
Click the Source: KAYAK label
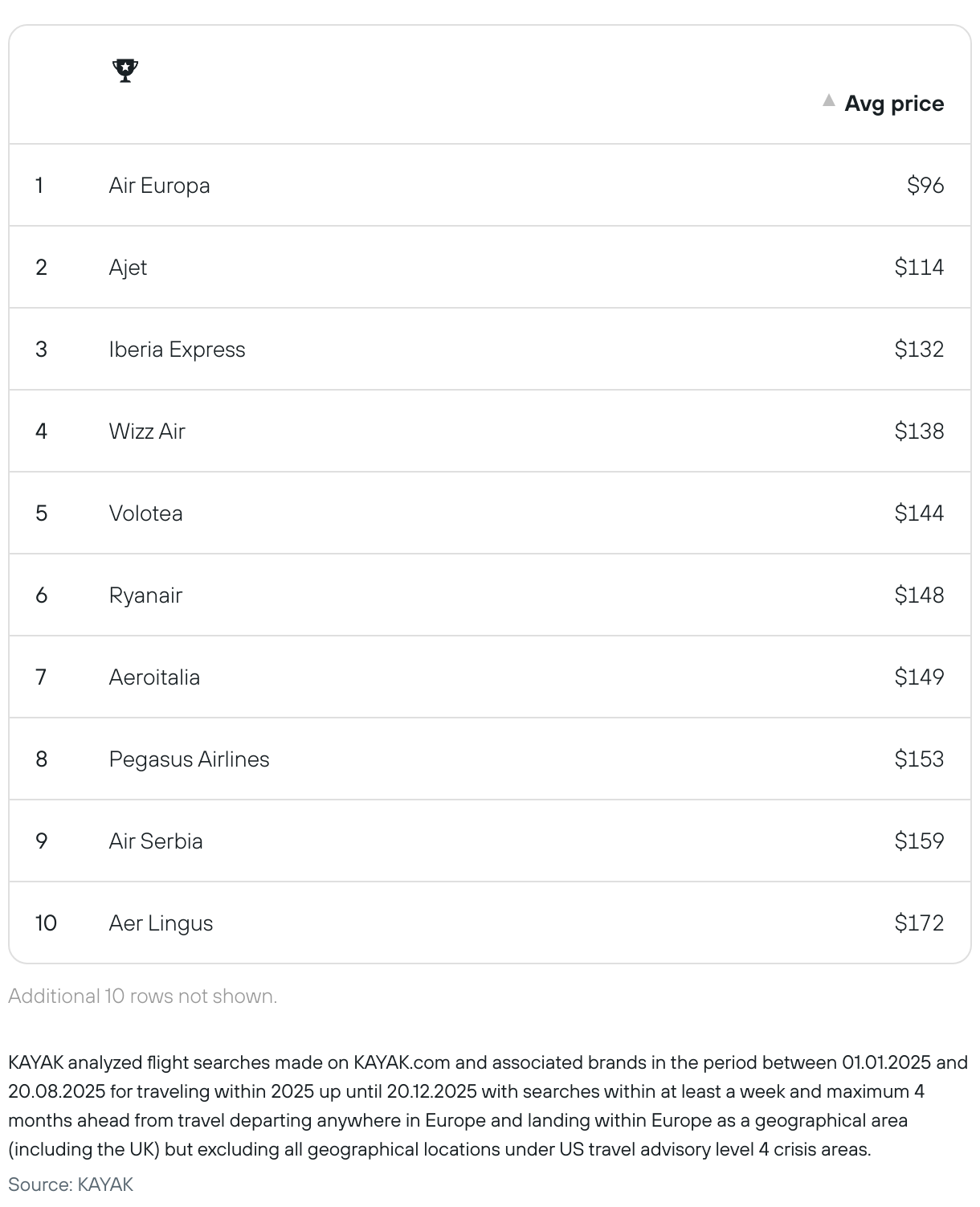point(71,1184)
